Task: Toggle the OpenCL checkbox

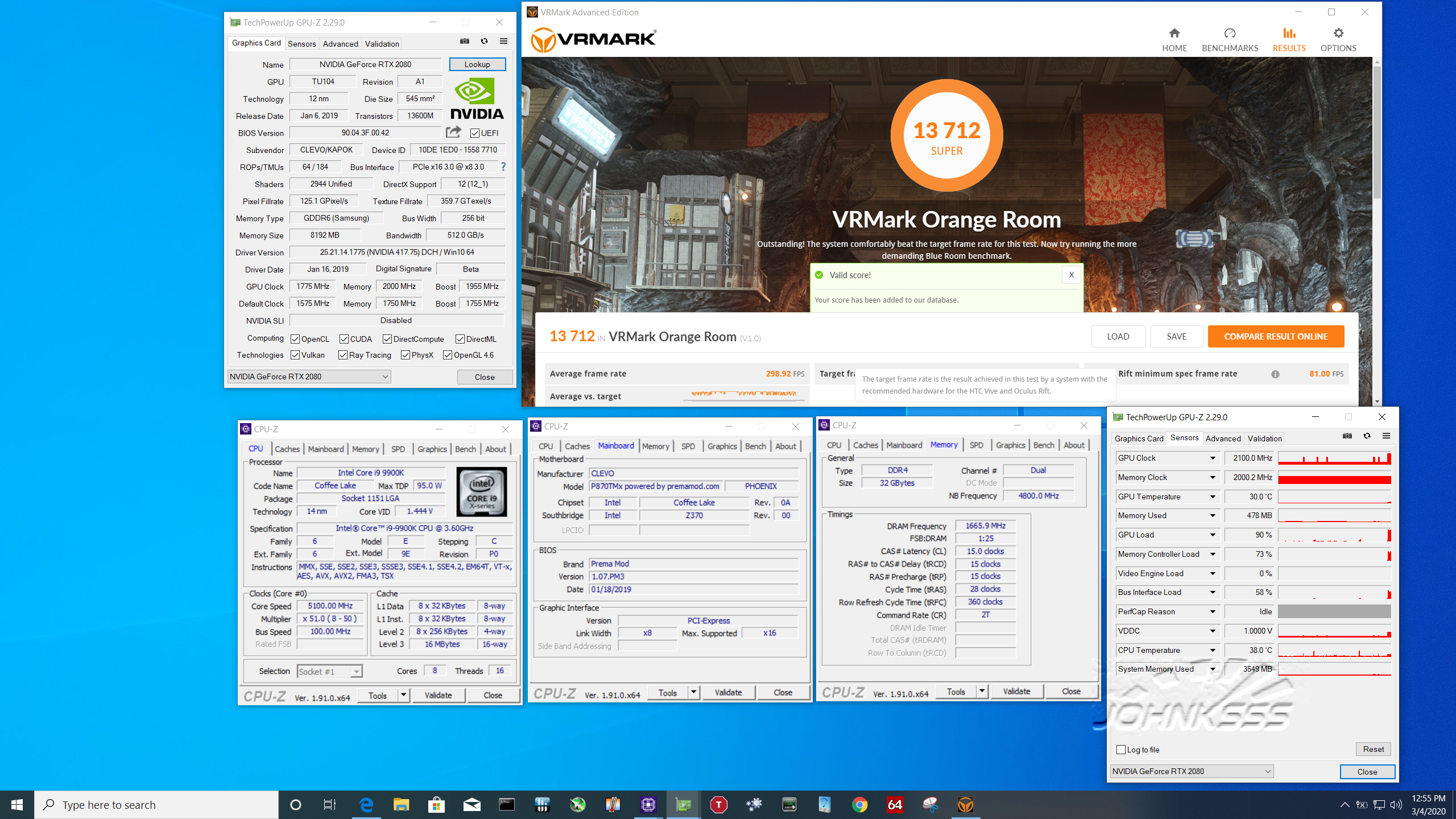Action: [295, 339]
